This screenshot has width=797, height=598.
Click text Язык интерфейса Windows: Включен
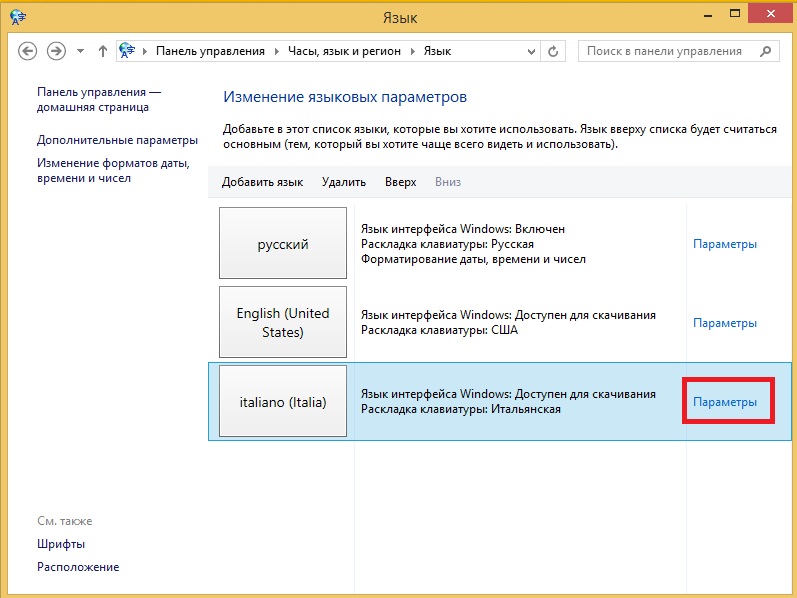(x=463, y=229)
